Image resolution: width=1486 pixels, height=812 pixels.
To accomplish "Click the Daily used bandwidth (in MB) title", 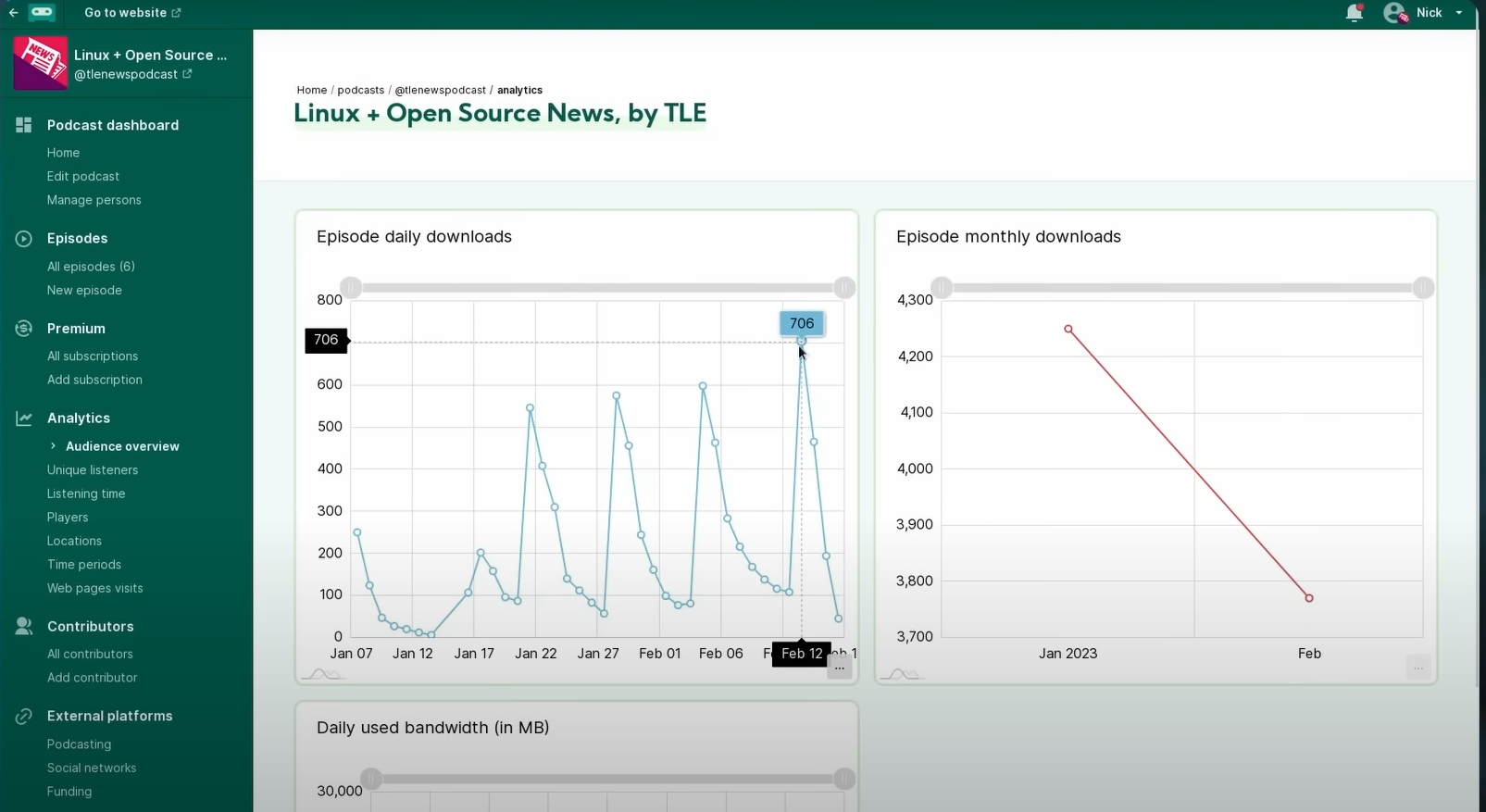I will [432, 728].
